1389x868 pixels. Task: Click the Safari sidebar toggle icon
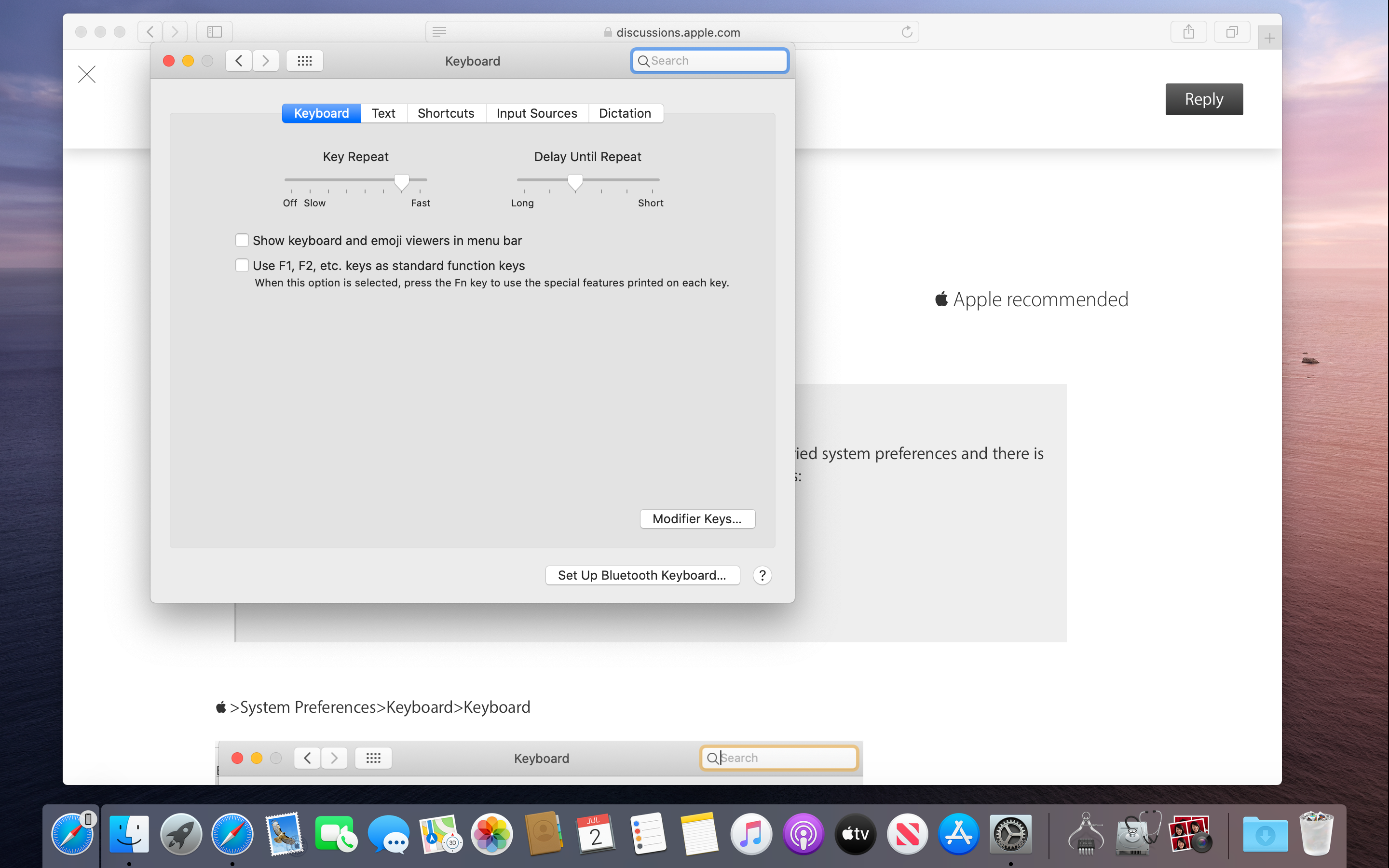214,31
